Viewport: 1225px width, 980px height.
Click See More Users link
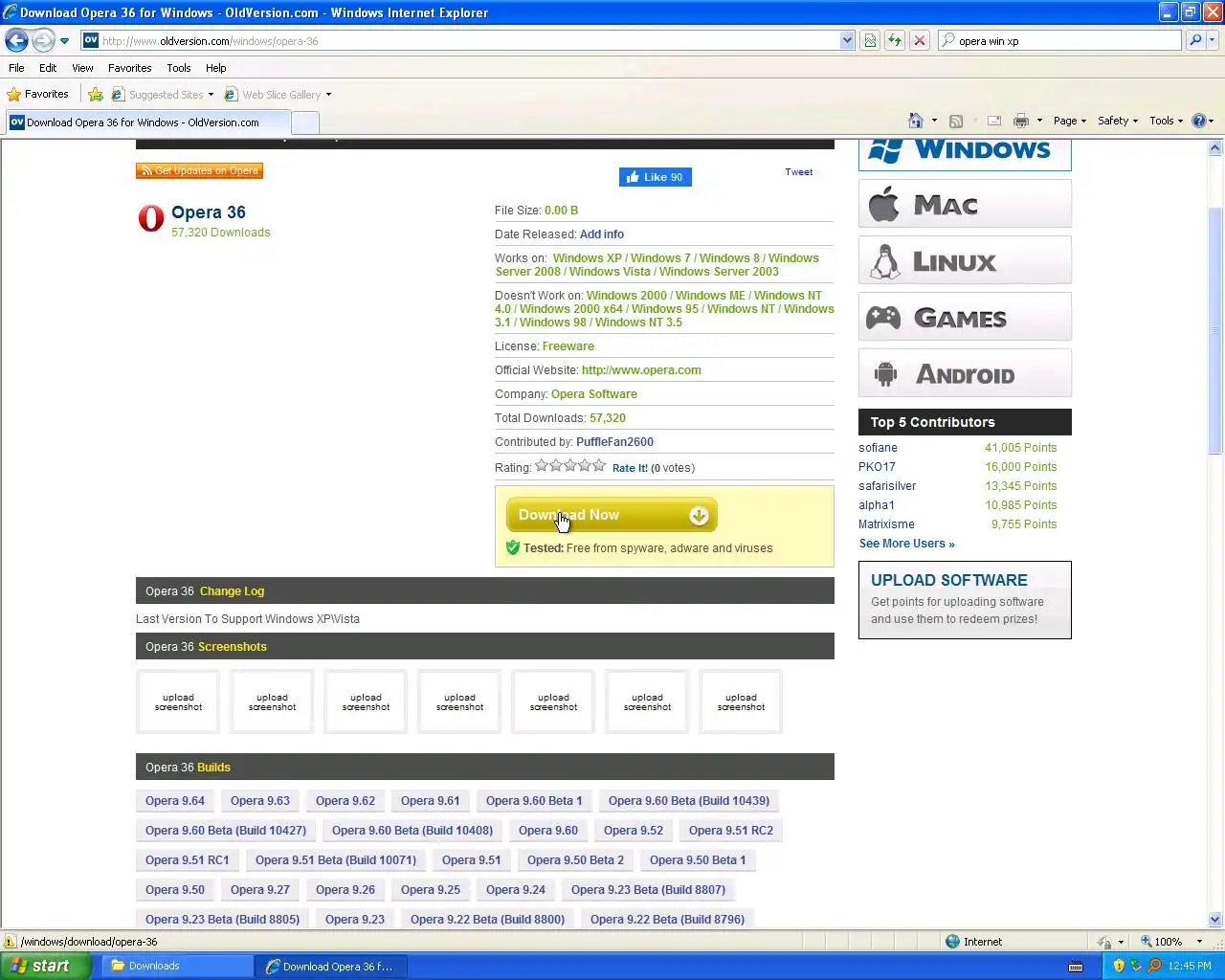click(906, 544)
